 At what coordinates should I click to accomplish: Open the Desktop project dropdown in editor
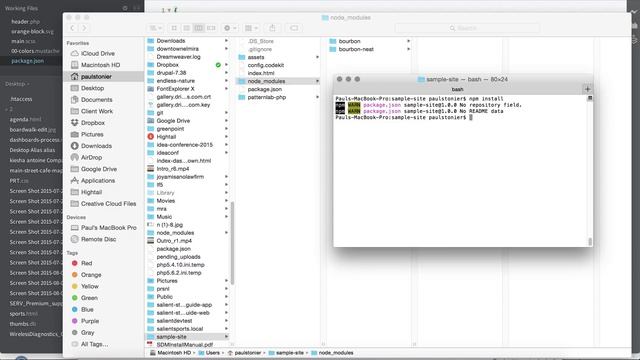coord(17,84)
